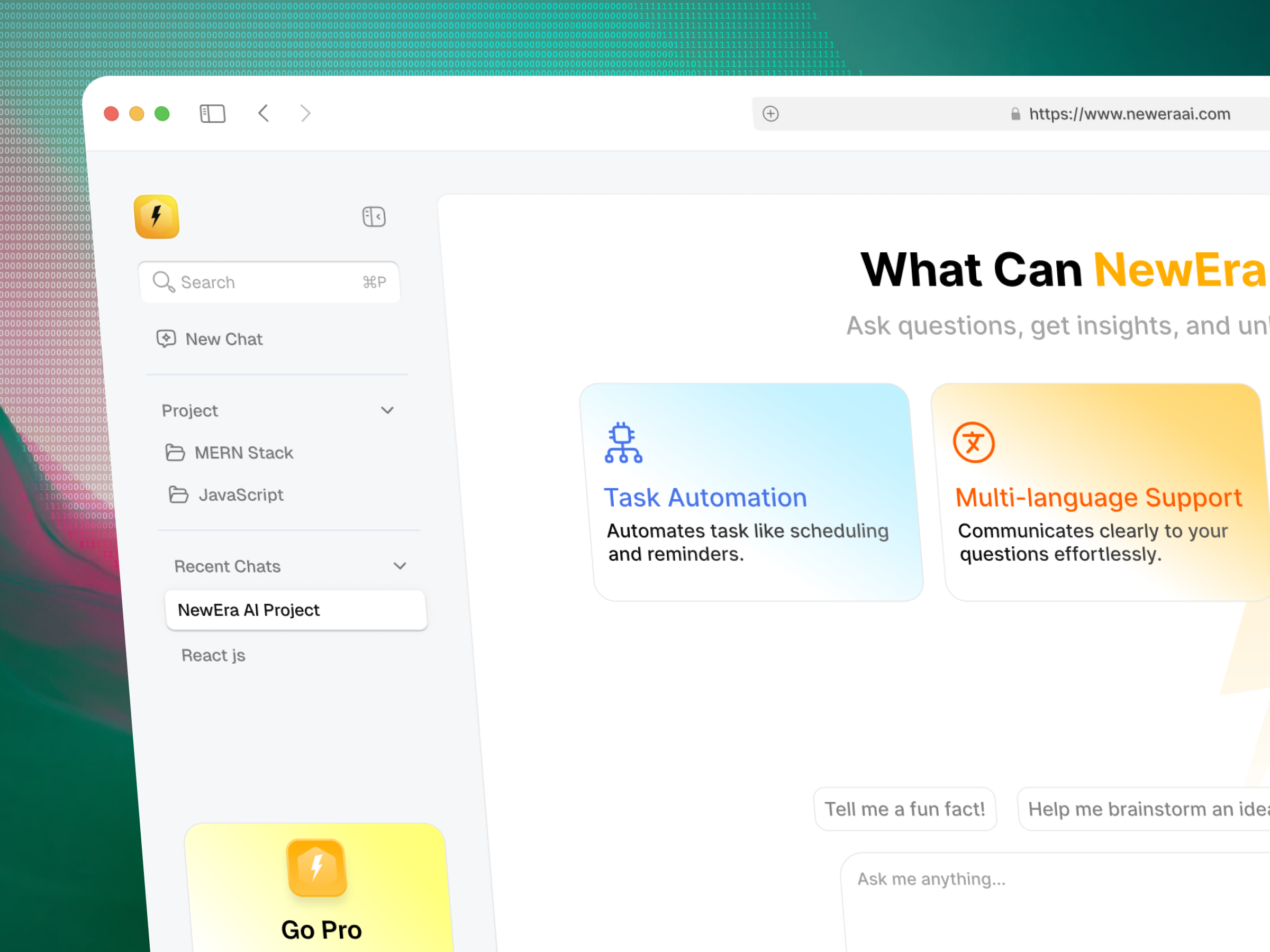Viewport: 1270px width, 952px height.
Task: Click the Multi-language Support card title
Action: click(1099, 498)
